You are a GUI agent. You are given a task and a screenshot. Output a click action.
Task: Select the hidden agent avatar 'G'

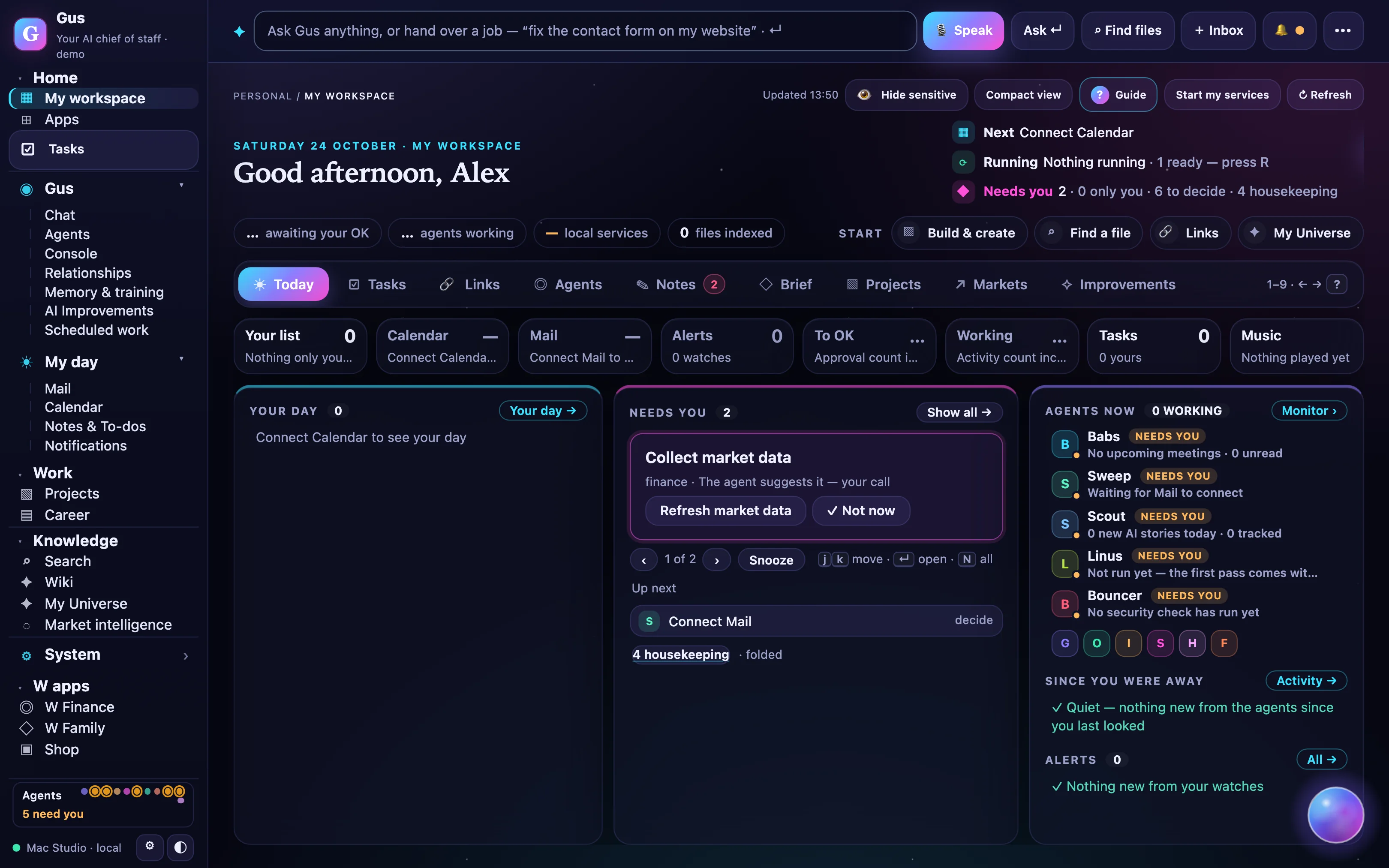pos(1065,643)
